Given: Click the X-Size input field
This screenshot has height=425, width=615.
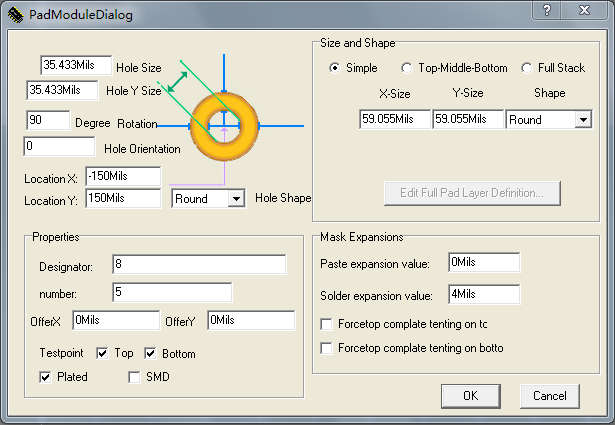Looking at the screenshot, I should pyautogui.click(x=394, y=119).
